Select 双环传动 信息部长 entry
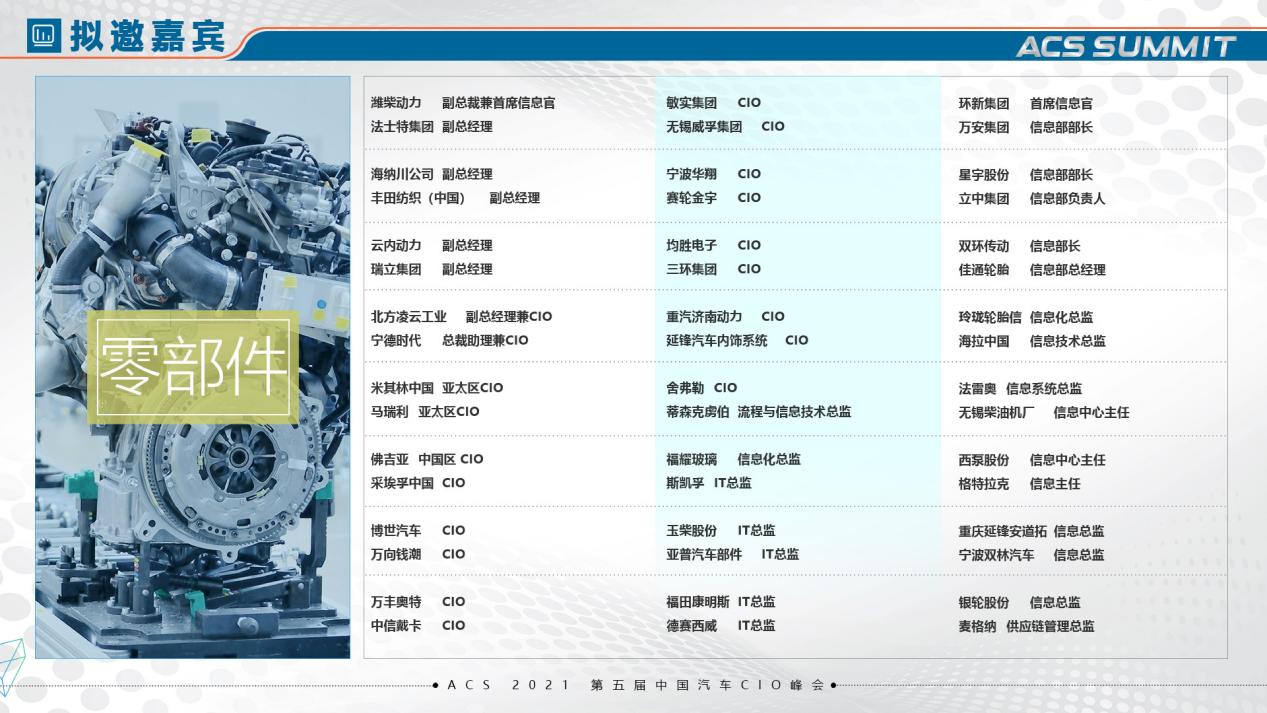1267x713 pixels. point(1020,246)
